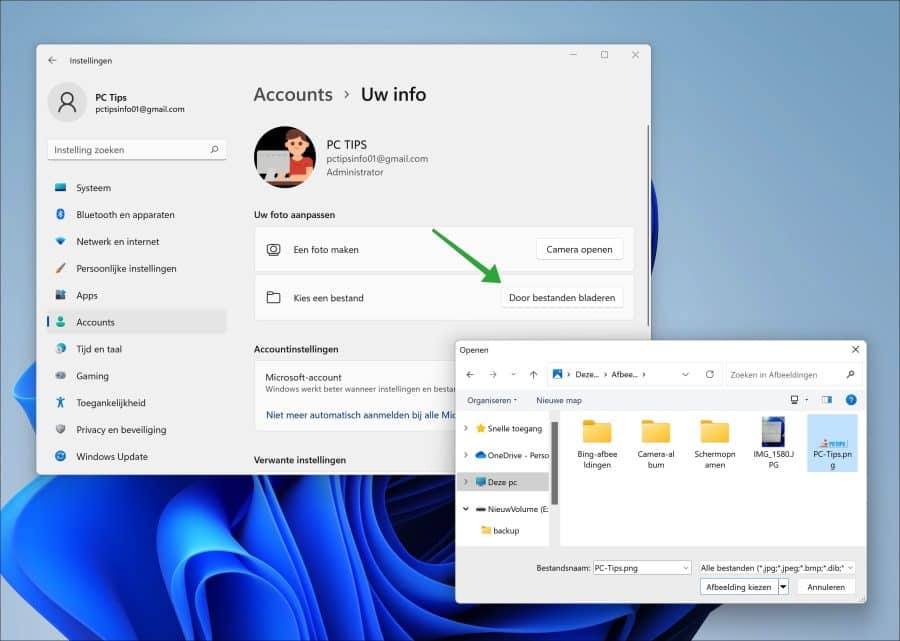Expand Deze pc tree node

(466, 482)
